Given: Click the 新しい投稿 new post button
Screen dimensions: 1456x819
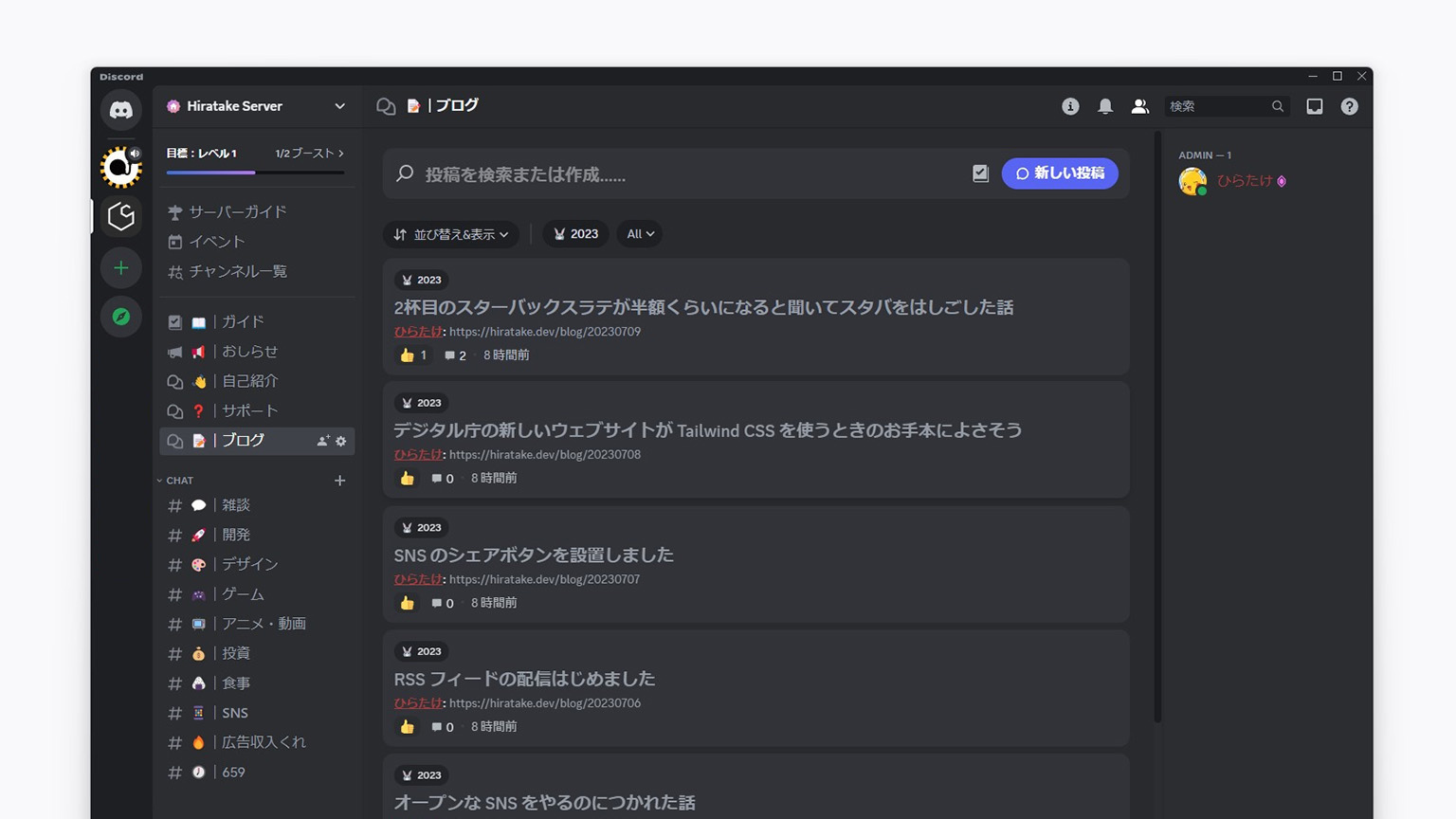Looking at the screenshot, I should pyautogui.click(x=1060, y=173).
